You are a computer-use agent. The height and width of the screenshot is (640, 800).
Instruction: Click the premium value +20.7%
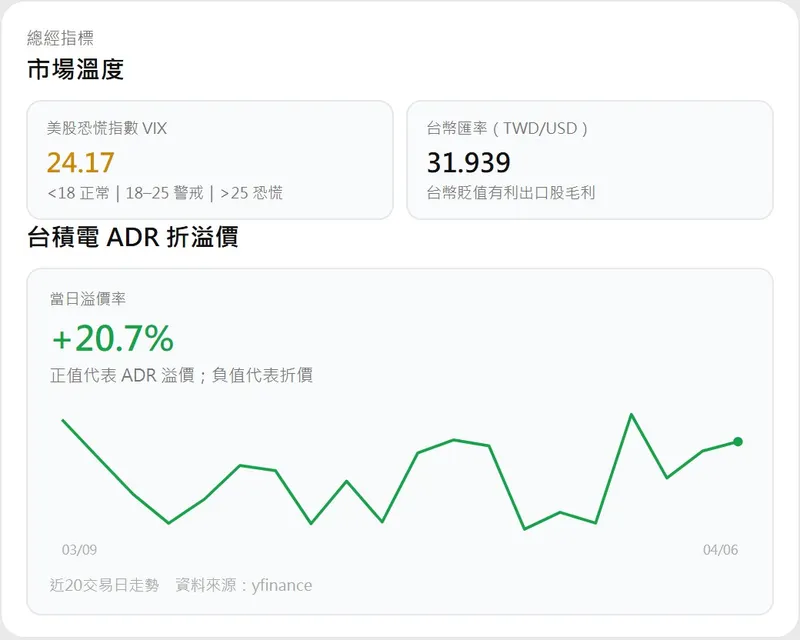[x=113, y=338]
